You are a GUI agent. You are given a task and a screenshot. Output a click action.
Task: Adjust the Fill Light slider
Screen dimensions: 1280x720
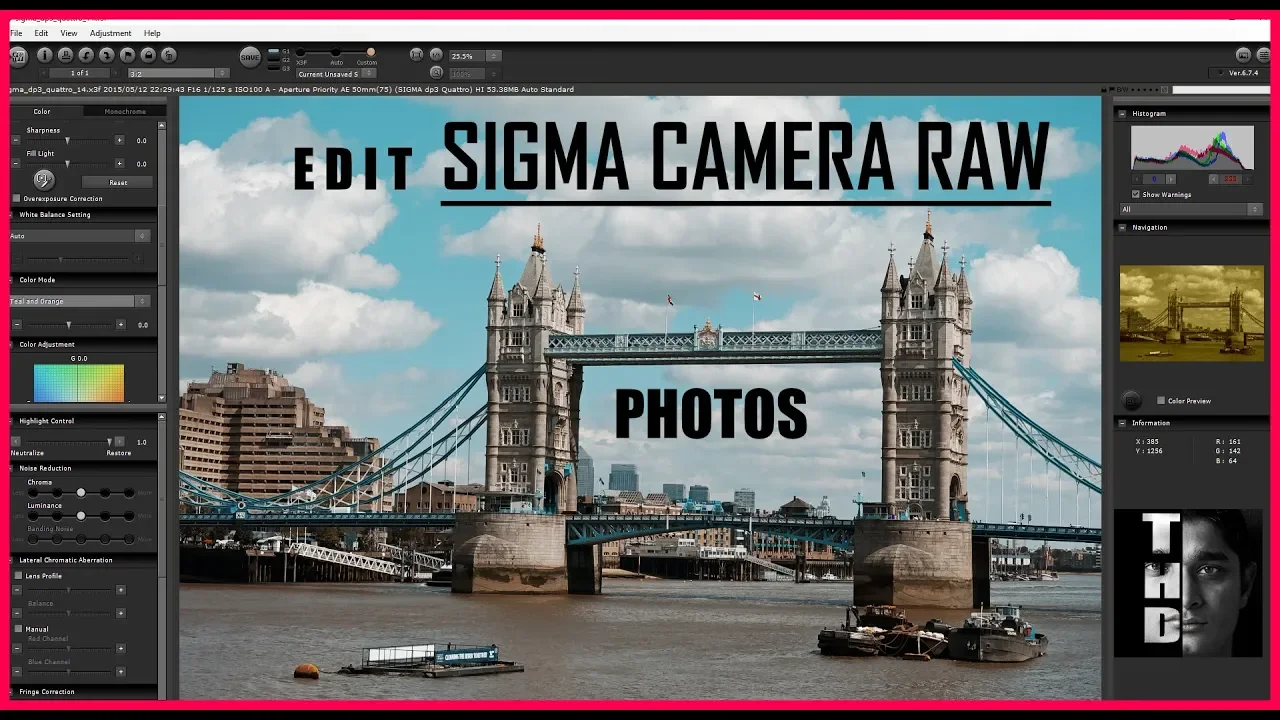[x=68, y=163]
